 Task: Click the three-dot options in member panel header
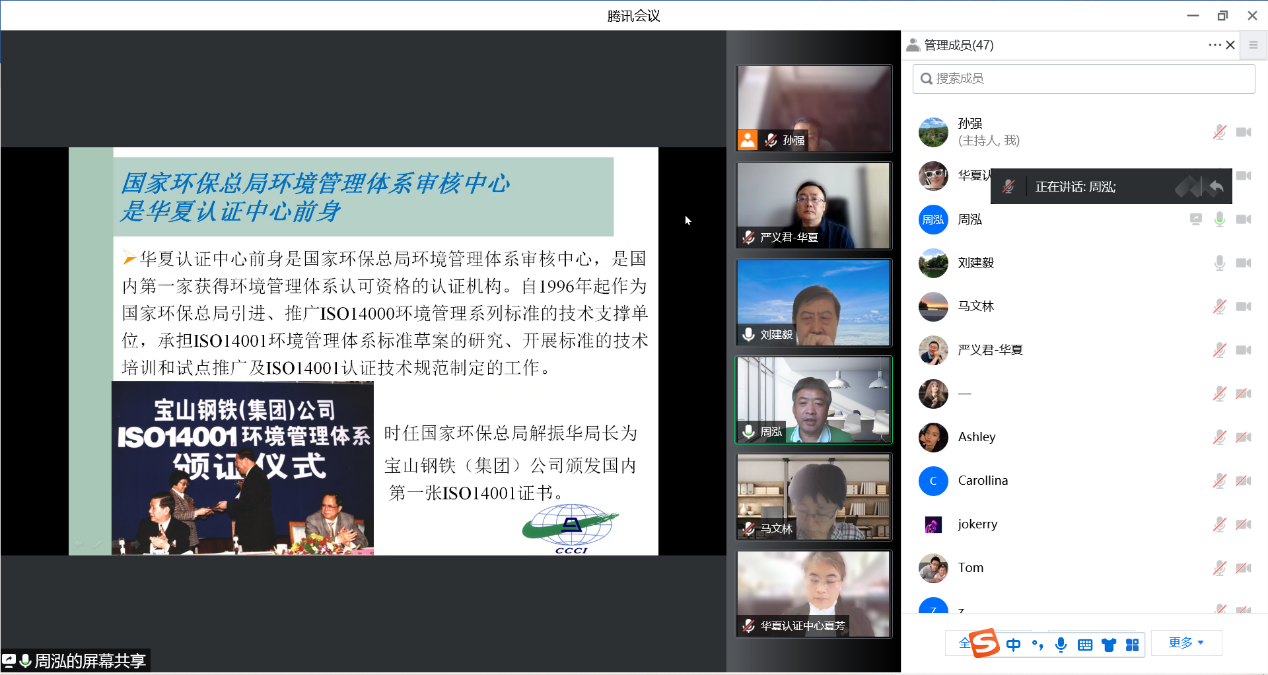(1214, 45)
